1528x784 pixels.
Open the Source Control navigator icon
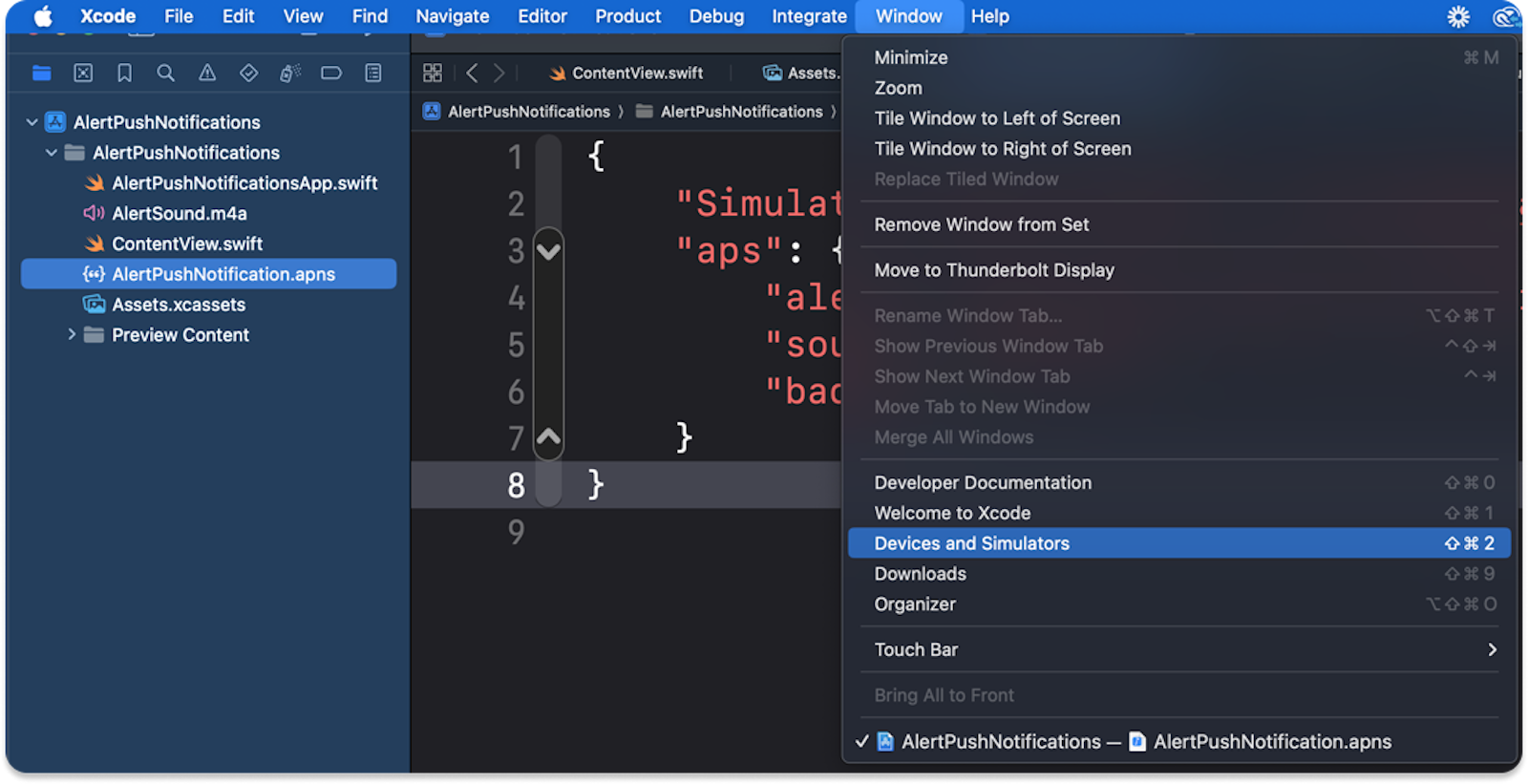[x=83, y=73]
